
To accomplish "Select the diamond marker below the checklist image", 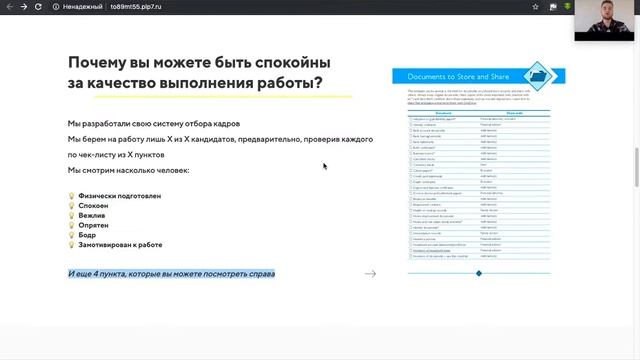I will click(x=479, y=273).
